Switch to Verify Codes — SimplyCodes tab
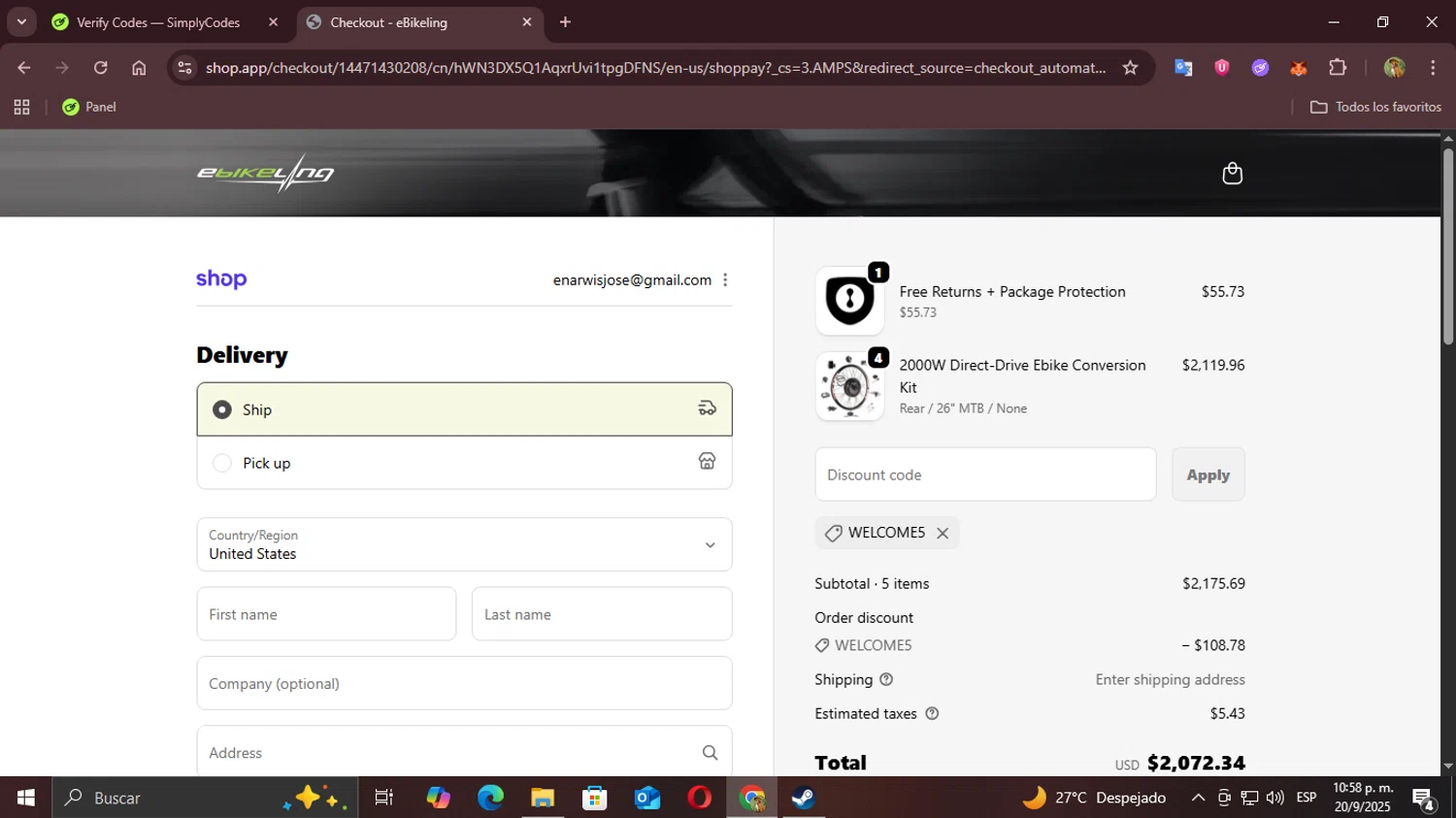1456x818 pixels. 158,22
